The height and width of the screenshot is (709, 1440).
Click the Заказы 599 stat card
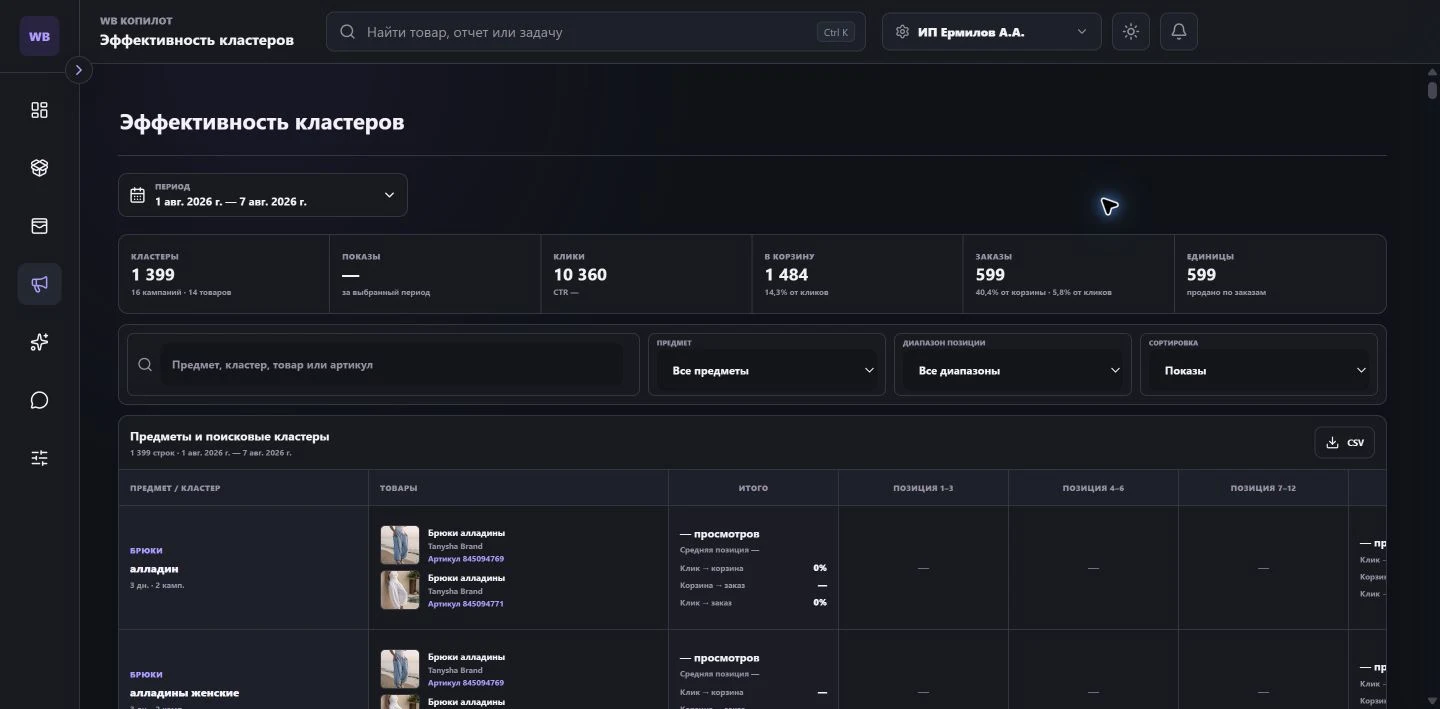coord(1068,274)
